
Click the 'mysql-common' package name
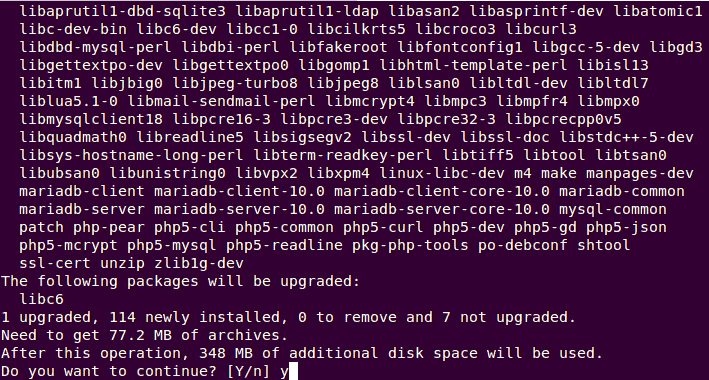point(613,209)
